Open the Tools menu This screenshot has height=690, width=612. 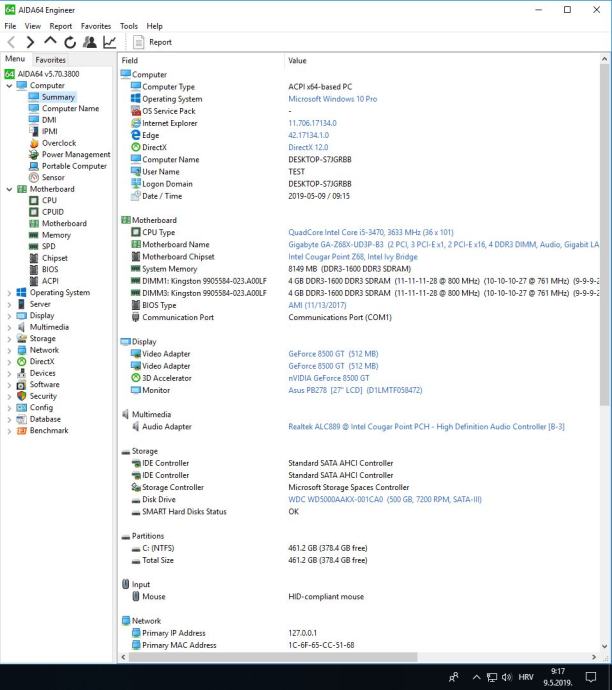point(128,26)
